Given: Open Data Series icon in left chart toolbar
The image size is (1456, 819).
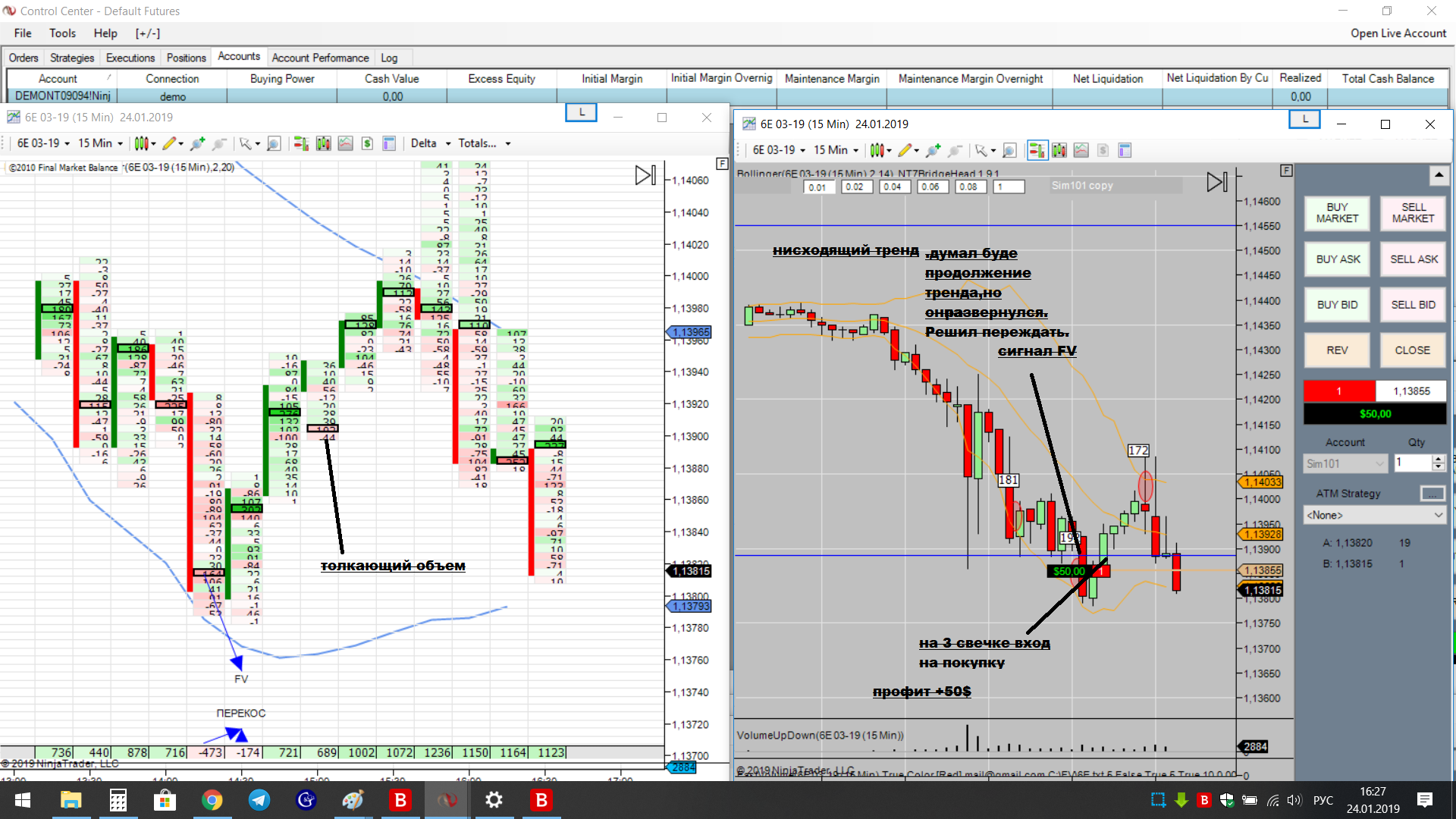Looking at the screenshot, I should [323, 143].
